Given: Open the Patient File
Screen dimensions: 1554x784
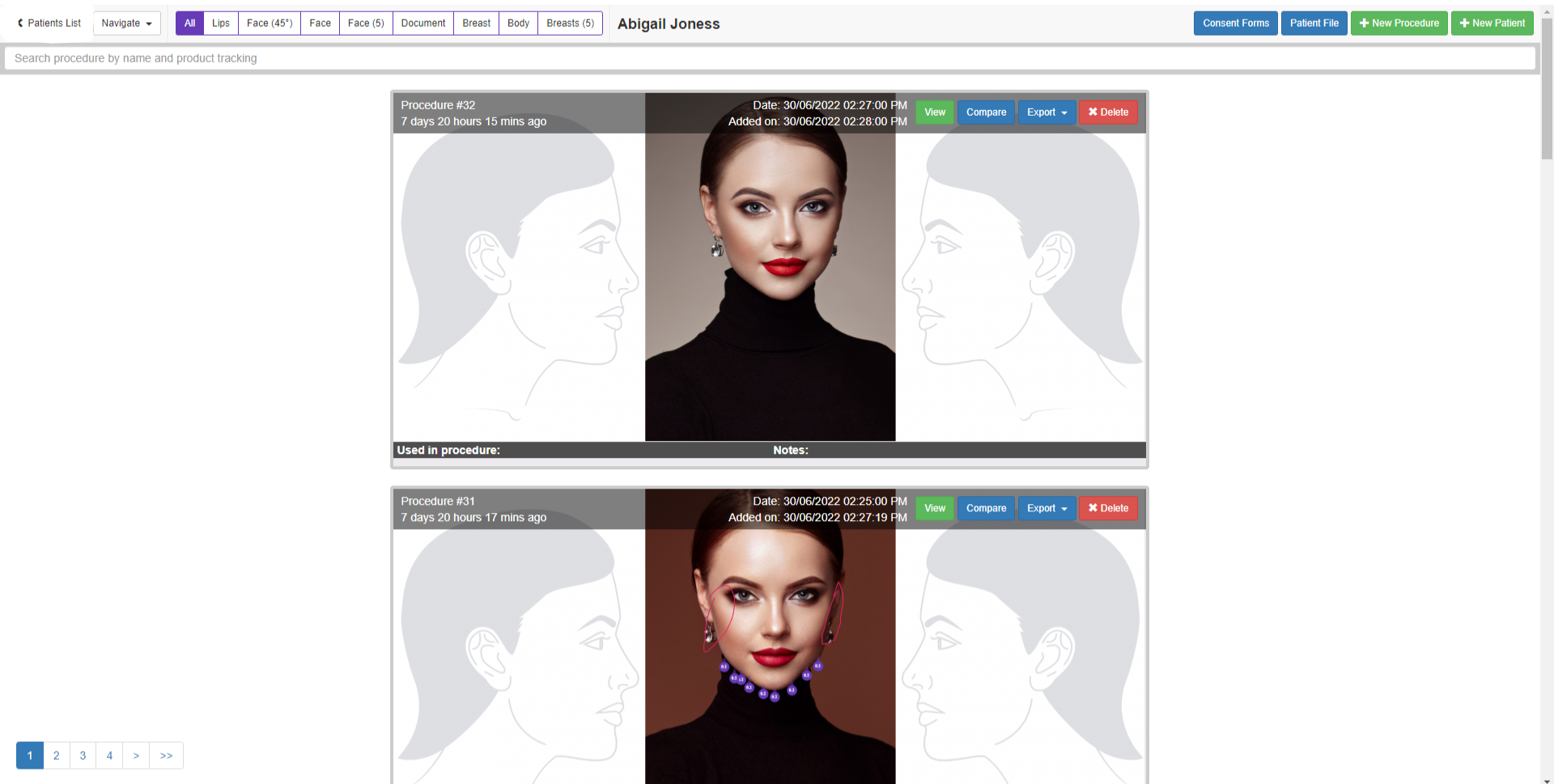Looking at the screenshot, I should 1314,23.
